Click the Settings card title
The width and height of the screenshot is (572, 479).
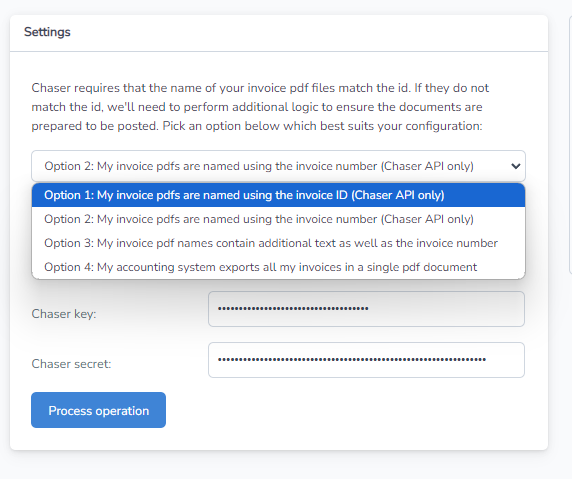(x=47, y=32)
